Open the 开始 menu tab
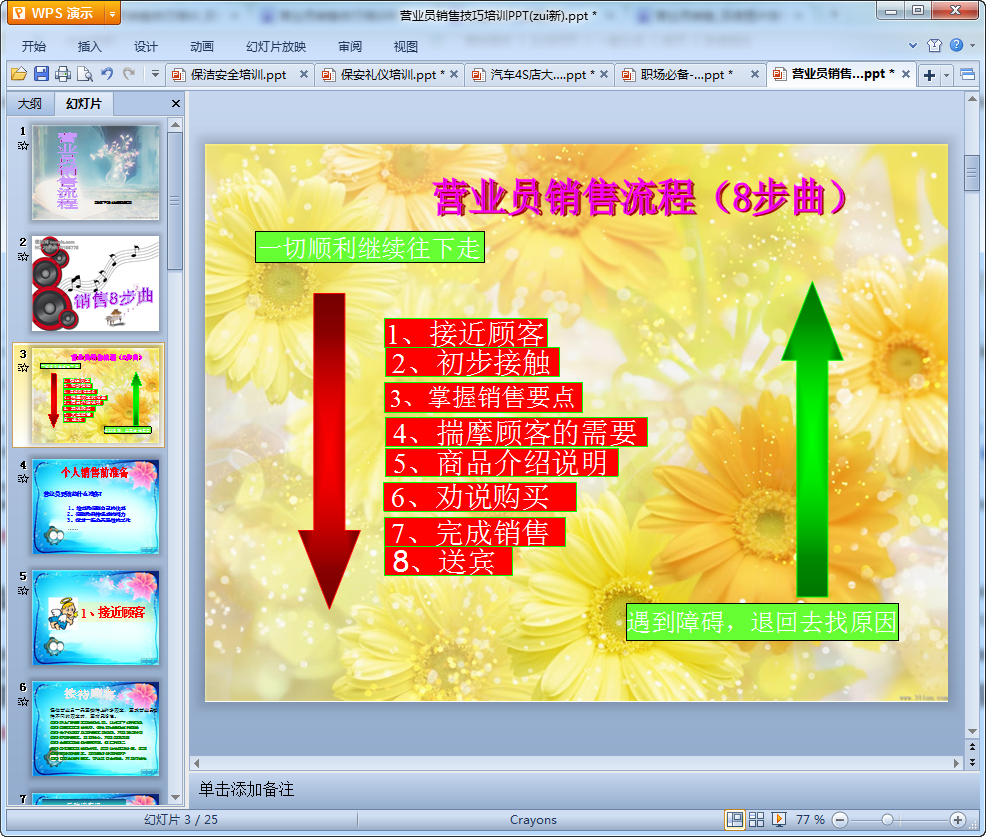Screen dimensions: 986x837 tap(33, 47)
